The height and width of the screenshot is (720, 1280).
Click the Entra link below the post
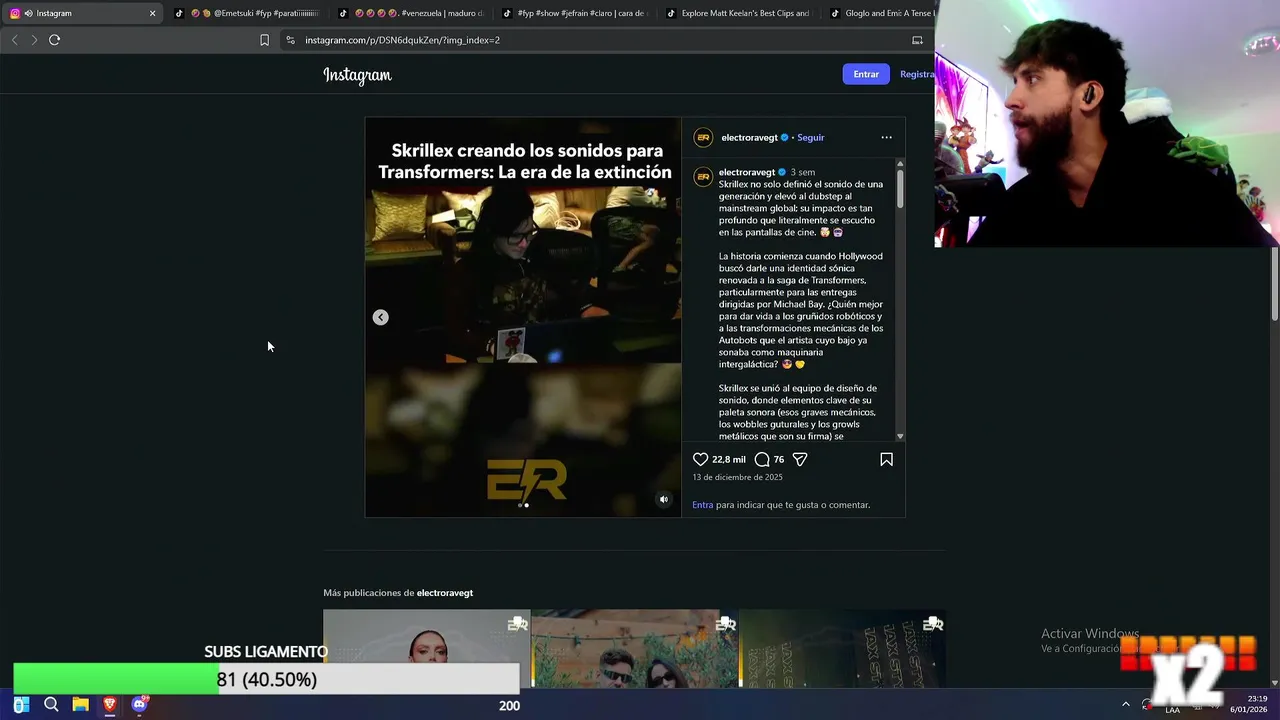703,505
